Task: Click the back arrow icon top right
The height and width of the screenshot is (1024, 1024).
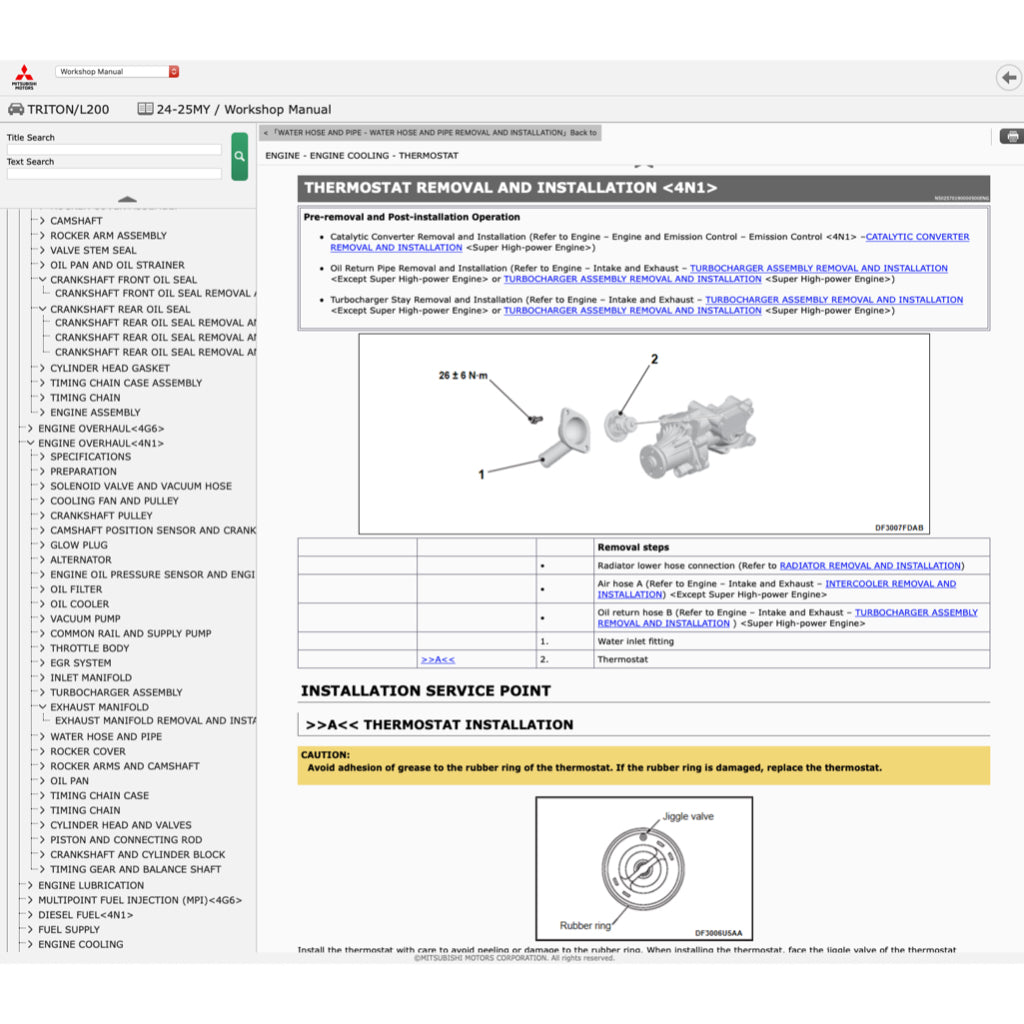Action: click(x=1008, y=78)
